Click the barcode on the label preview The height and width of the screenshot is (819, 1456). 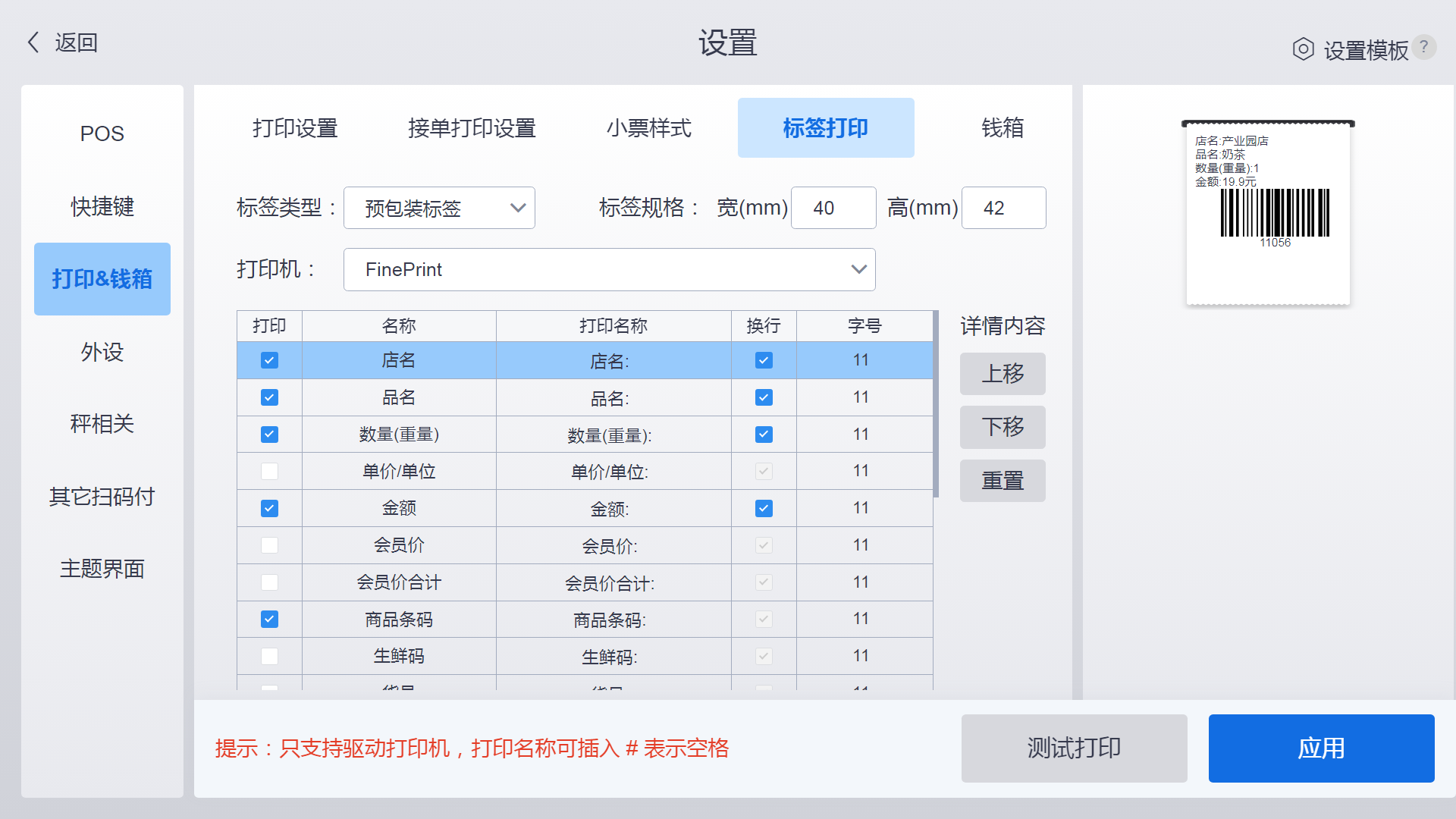[x=1275, y=213]
